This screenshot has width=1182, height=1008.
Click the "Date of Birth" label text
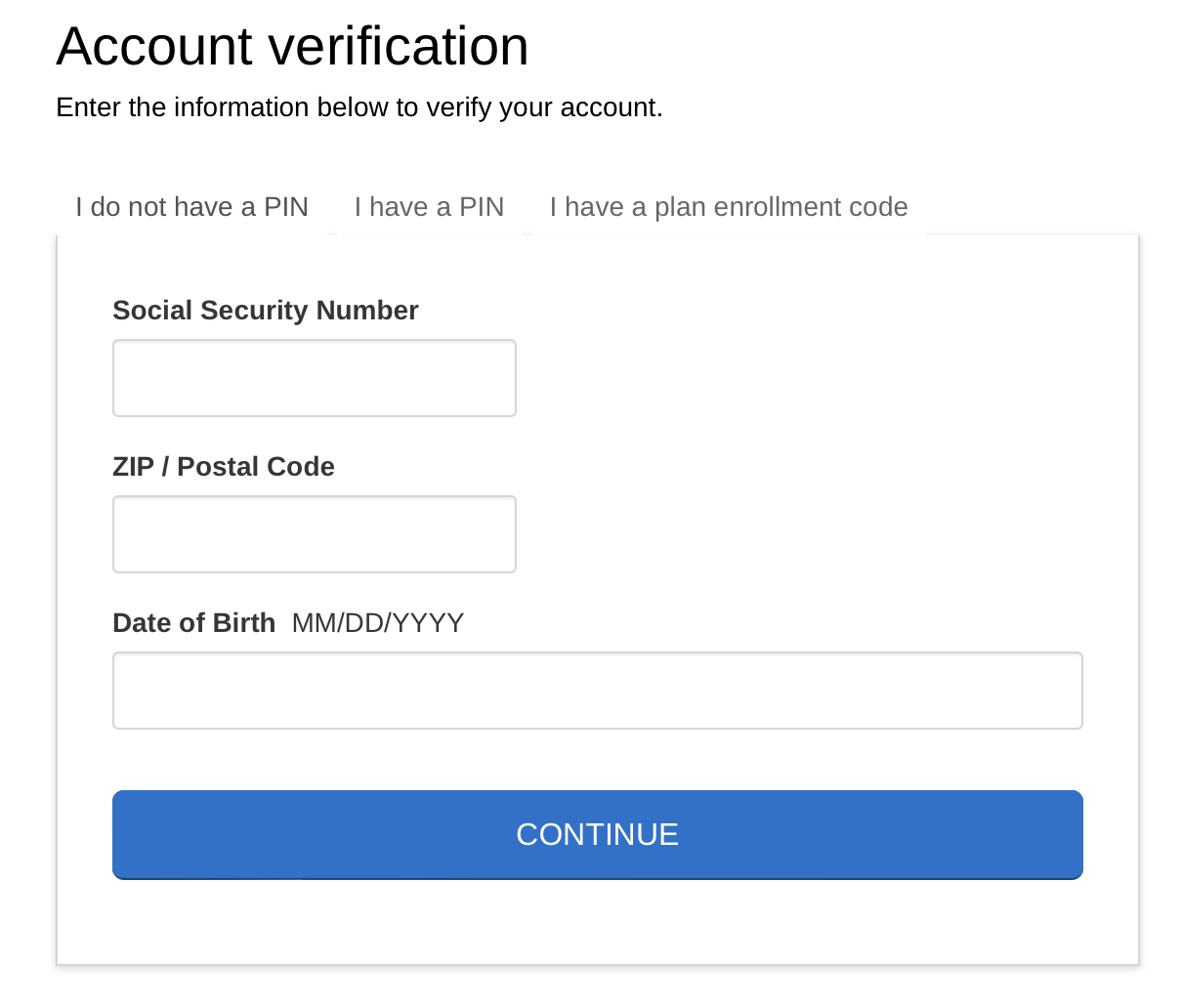194,623
